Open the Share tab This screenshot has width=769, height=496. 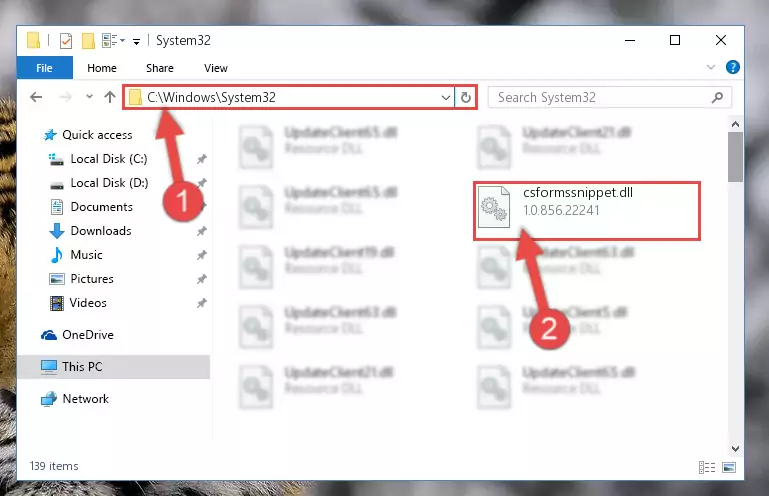point(160,68)
